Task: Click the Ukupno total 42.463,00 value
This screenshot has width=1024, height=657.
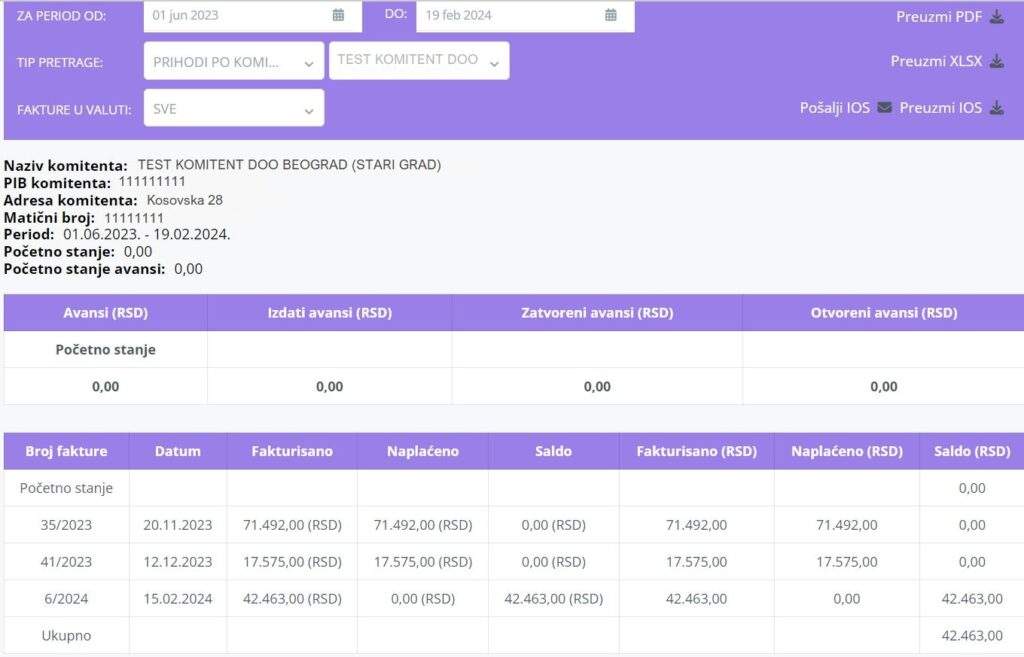Action: pos(972,635)
